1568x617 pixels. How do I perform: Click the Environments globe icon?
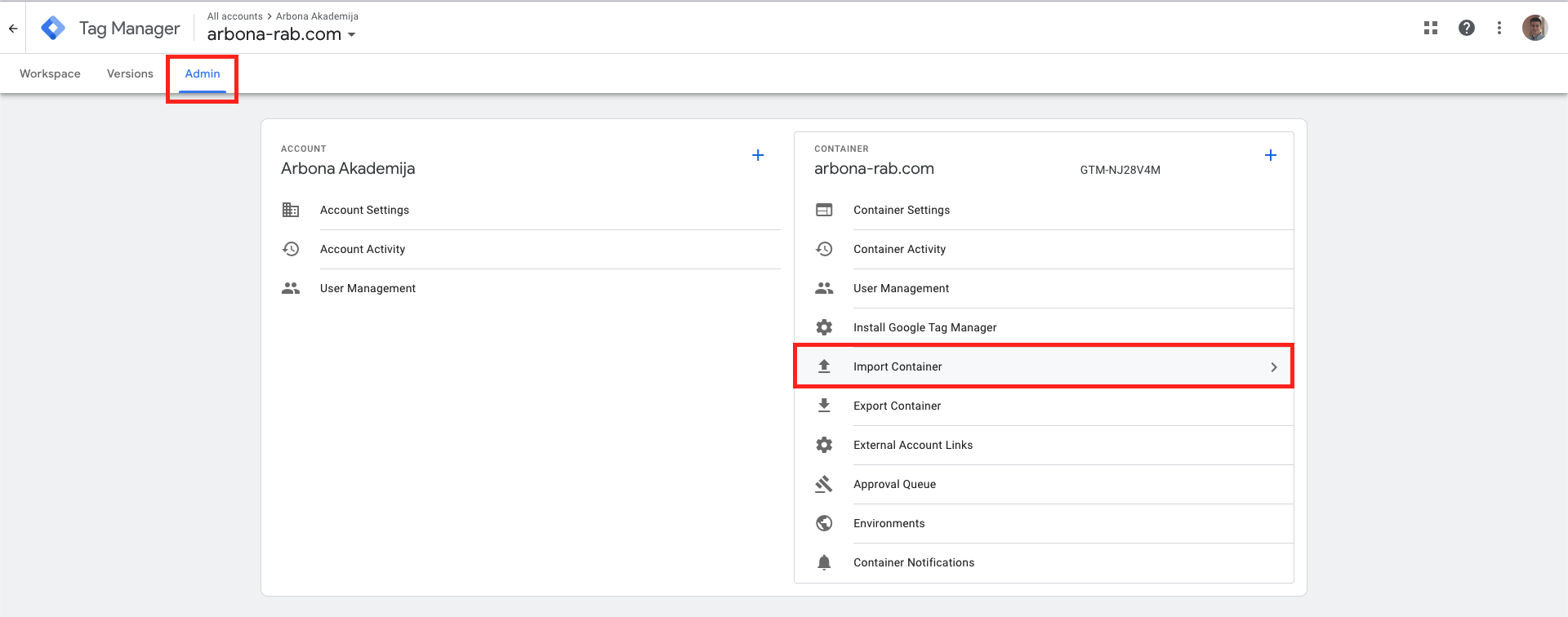pyautogui.click(x=824, y=523)
